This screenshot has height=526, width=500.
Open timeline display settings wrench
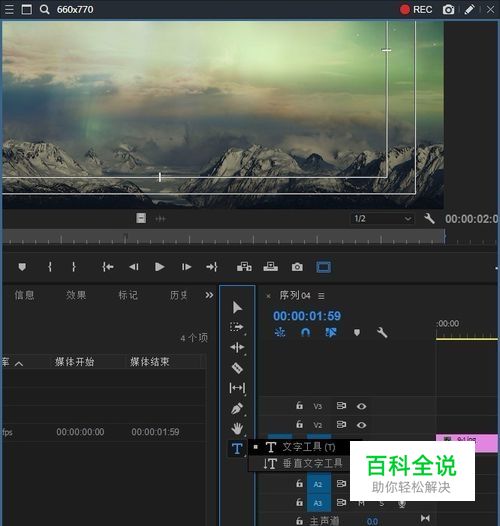click(x=382, y=332)
